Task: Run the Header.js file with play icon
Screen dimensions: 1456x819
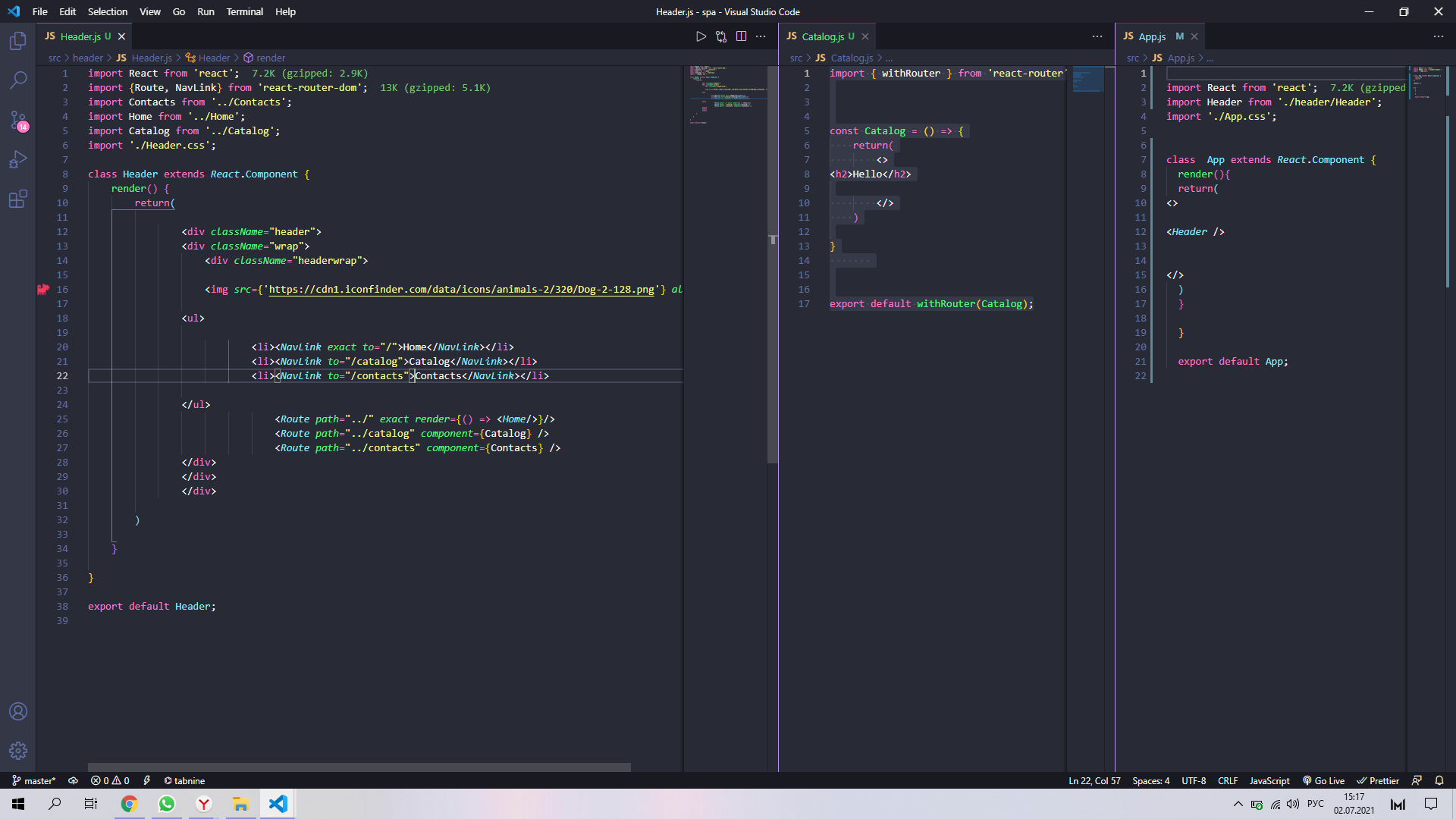Action: (701, 36)
